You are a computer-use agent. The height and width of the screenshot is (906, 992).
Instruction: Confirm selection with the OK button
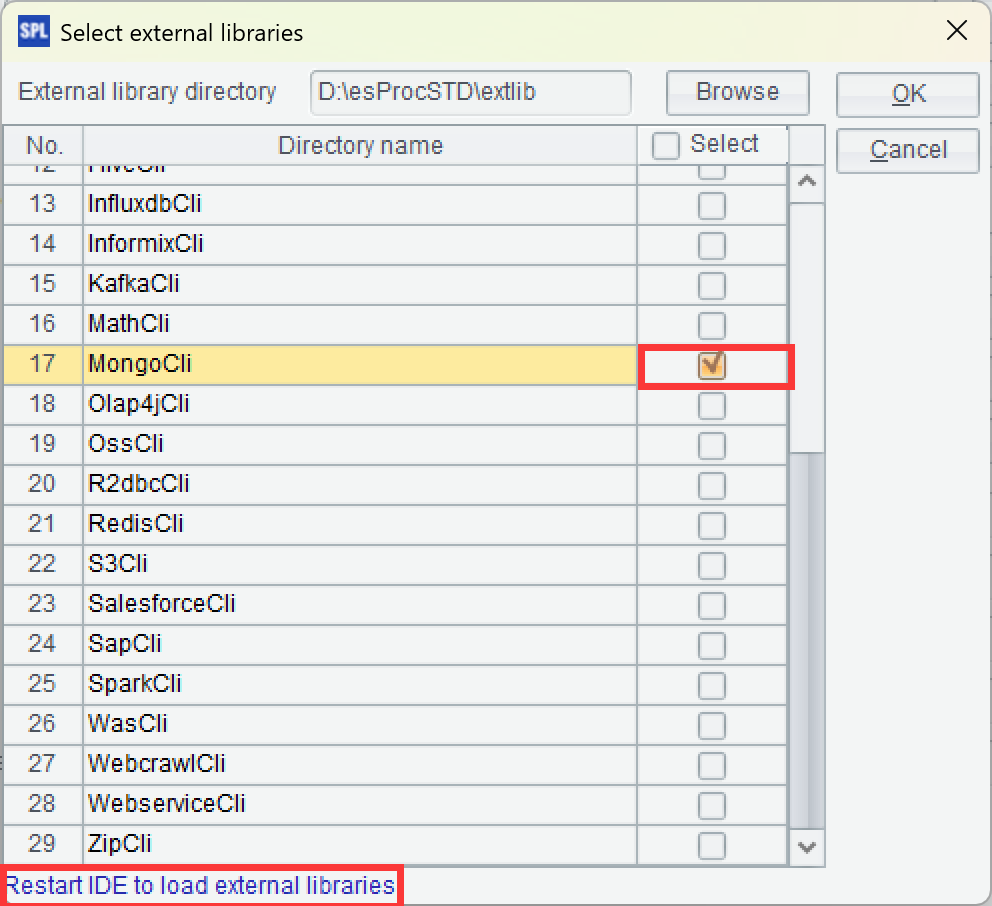coord(908,94)
